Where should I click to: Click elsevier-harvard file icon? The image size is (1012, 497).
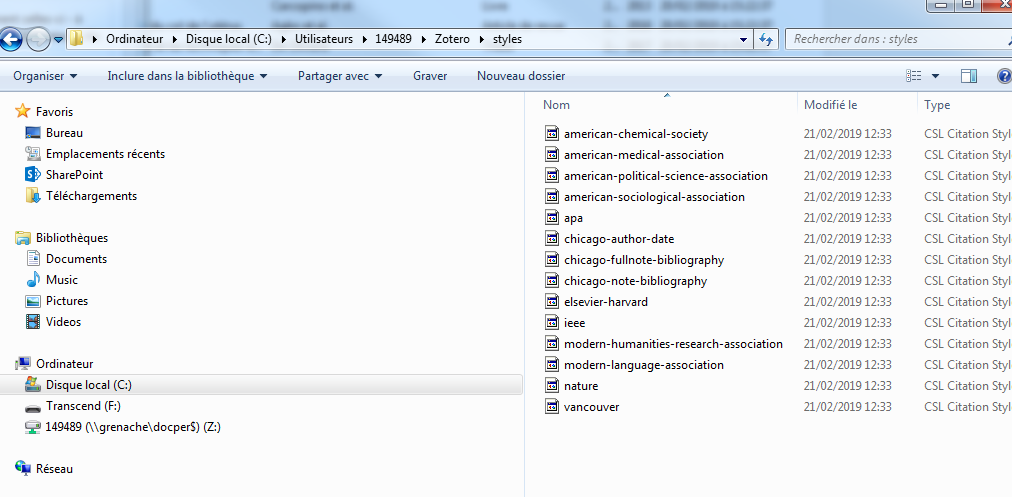(552, 301)
